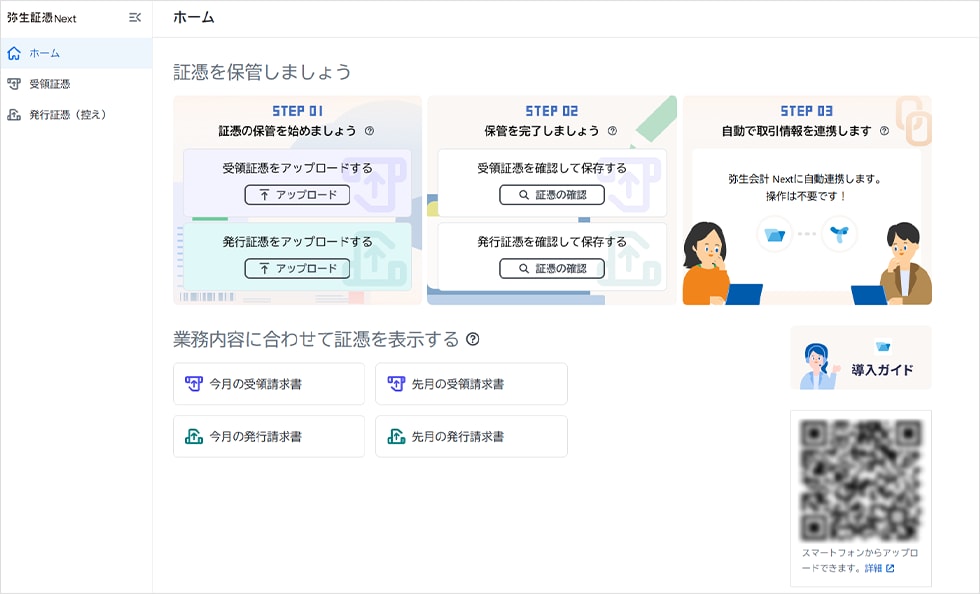Click the help icon beside 自動で取引情報を連携します
The image size is (980, 594).
[884, 131]
